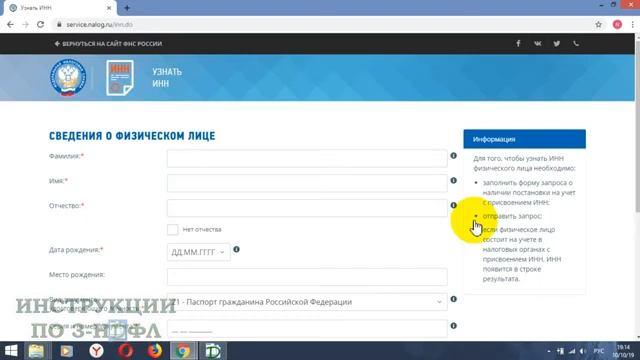
Task: Switch to Chrome in the taskbar
Action: 183,351
